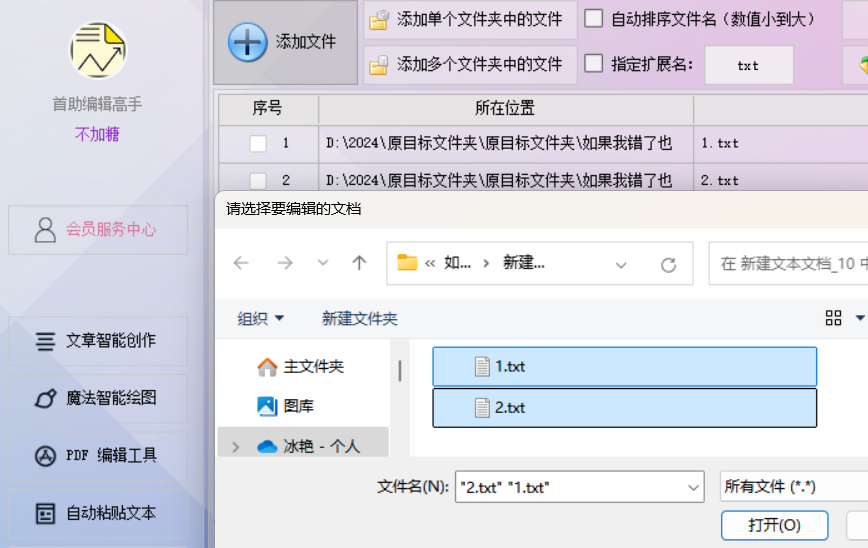Click the file name text field

click(570, 487)
